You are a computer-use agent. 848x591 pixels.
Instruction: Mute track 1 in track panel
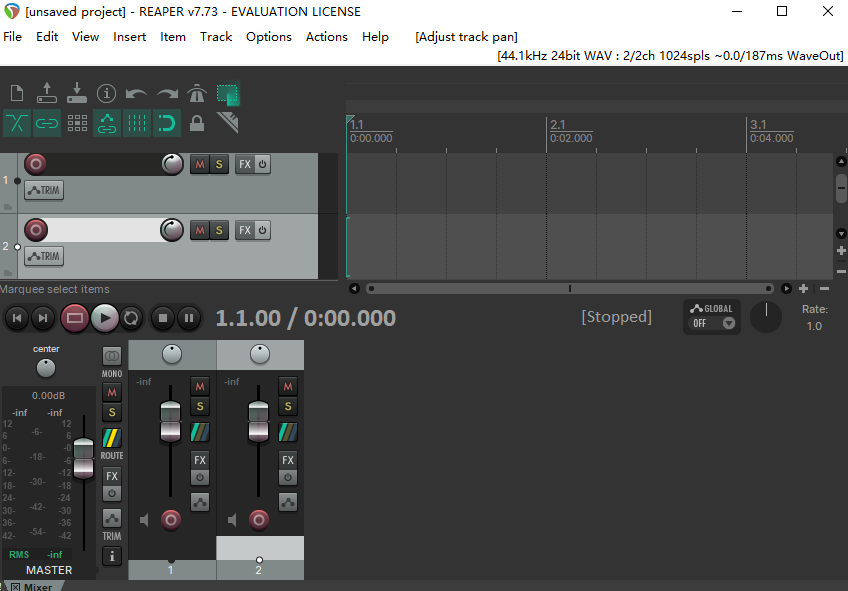click(200, 164)
